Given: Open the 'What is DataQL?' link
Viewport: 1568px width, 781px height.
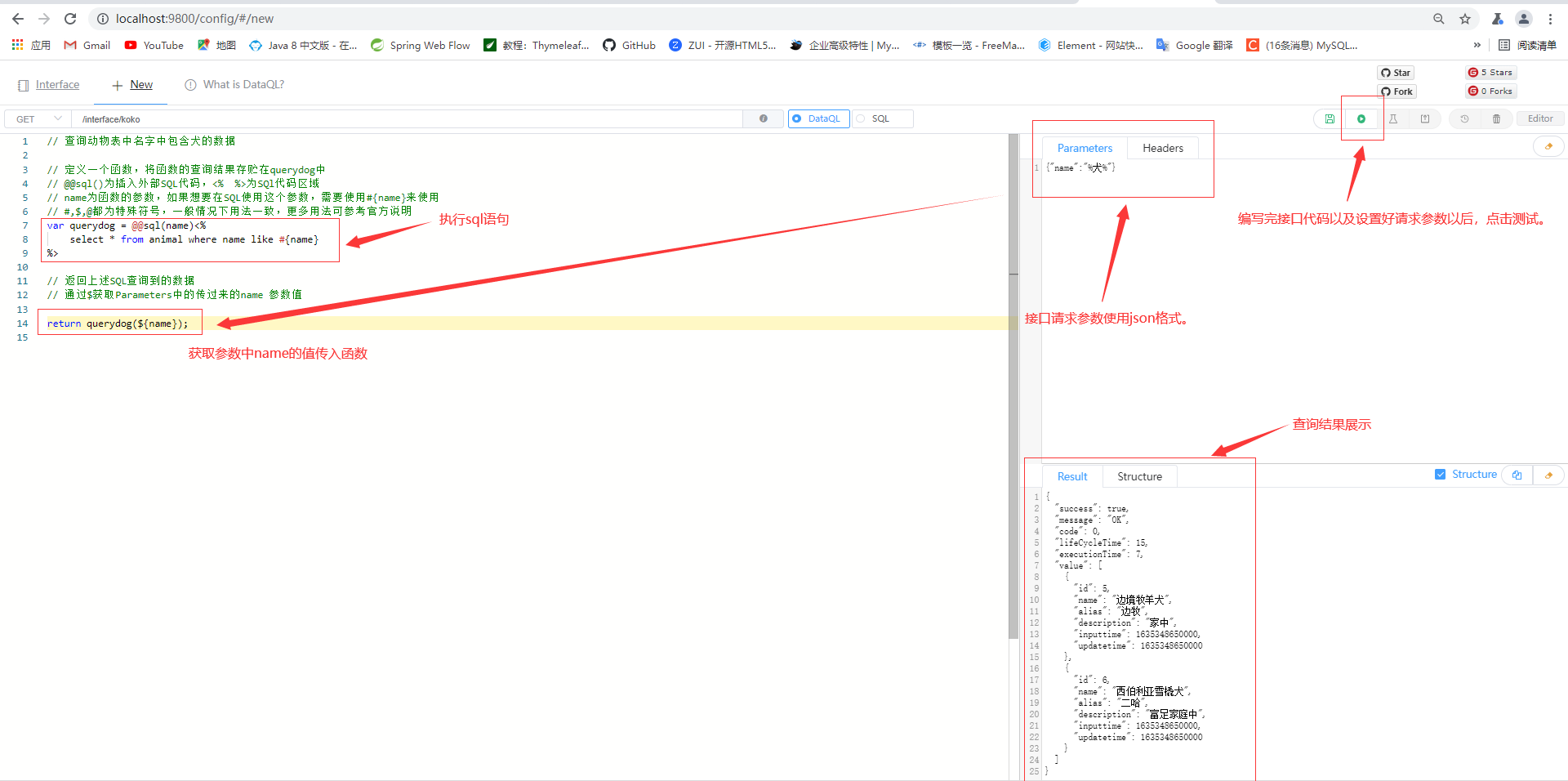Looking at the screenshot, I should pyautogui.click(x=243, y=84).
